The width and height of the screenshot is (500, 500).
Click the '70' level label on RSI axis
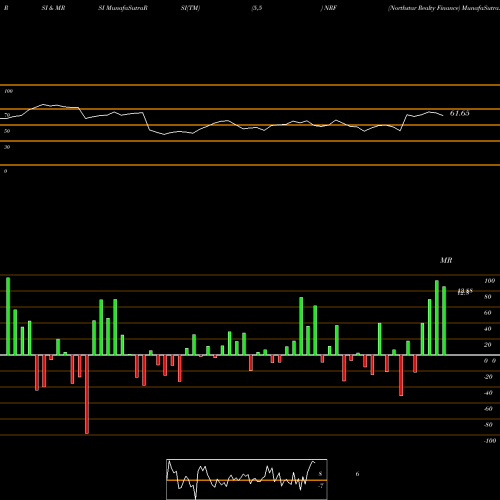(x=7, y=115)
